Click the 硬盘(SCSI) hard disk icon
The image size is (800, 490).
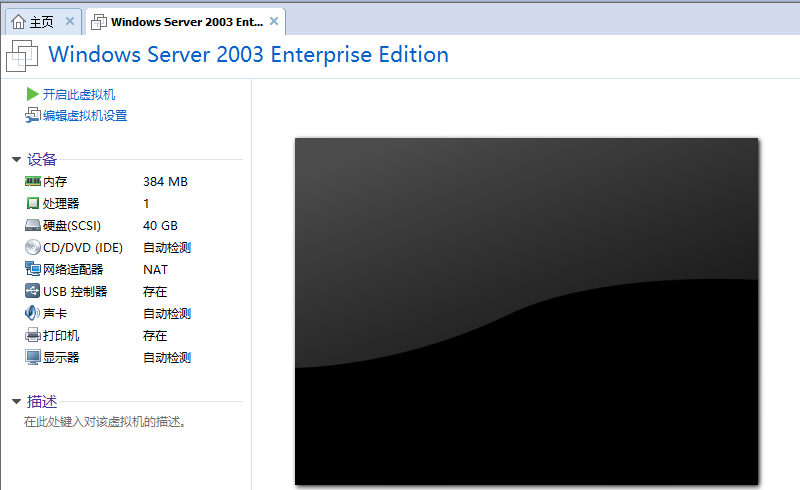pyautogui.click(x=33, y=225)
